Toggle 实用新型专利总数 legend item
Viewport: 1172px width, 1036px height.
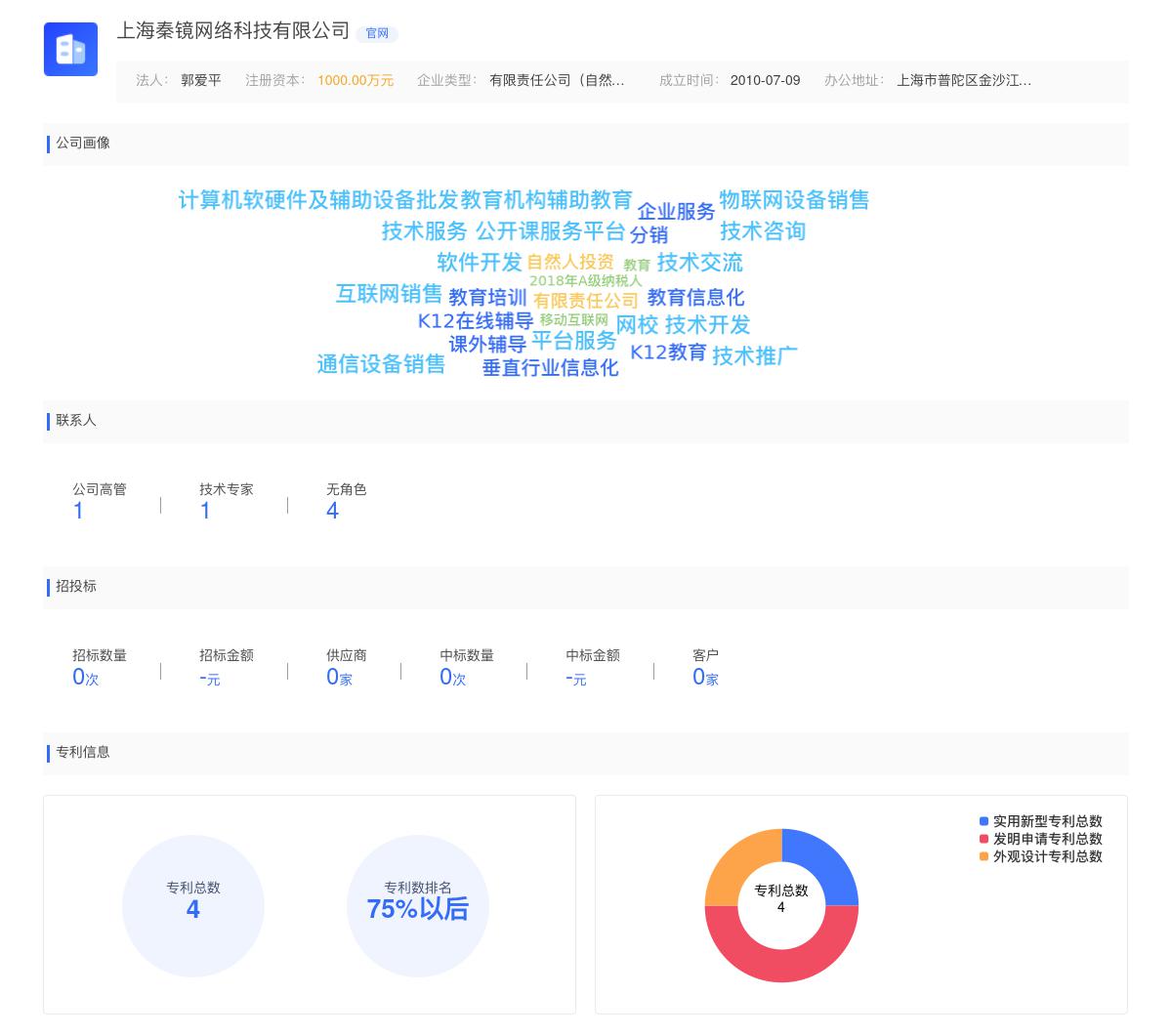click(x=1041, y=821)
